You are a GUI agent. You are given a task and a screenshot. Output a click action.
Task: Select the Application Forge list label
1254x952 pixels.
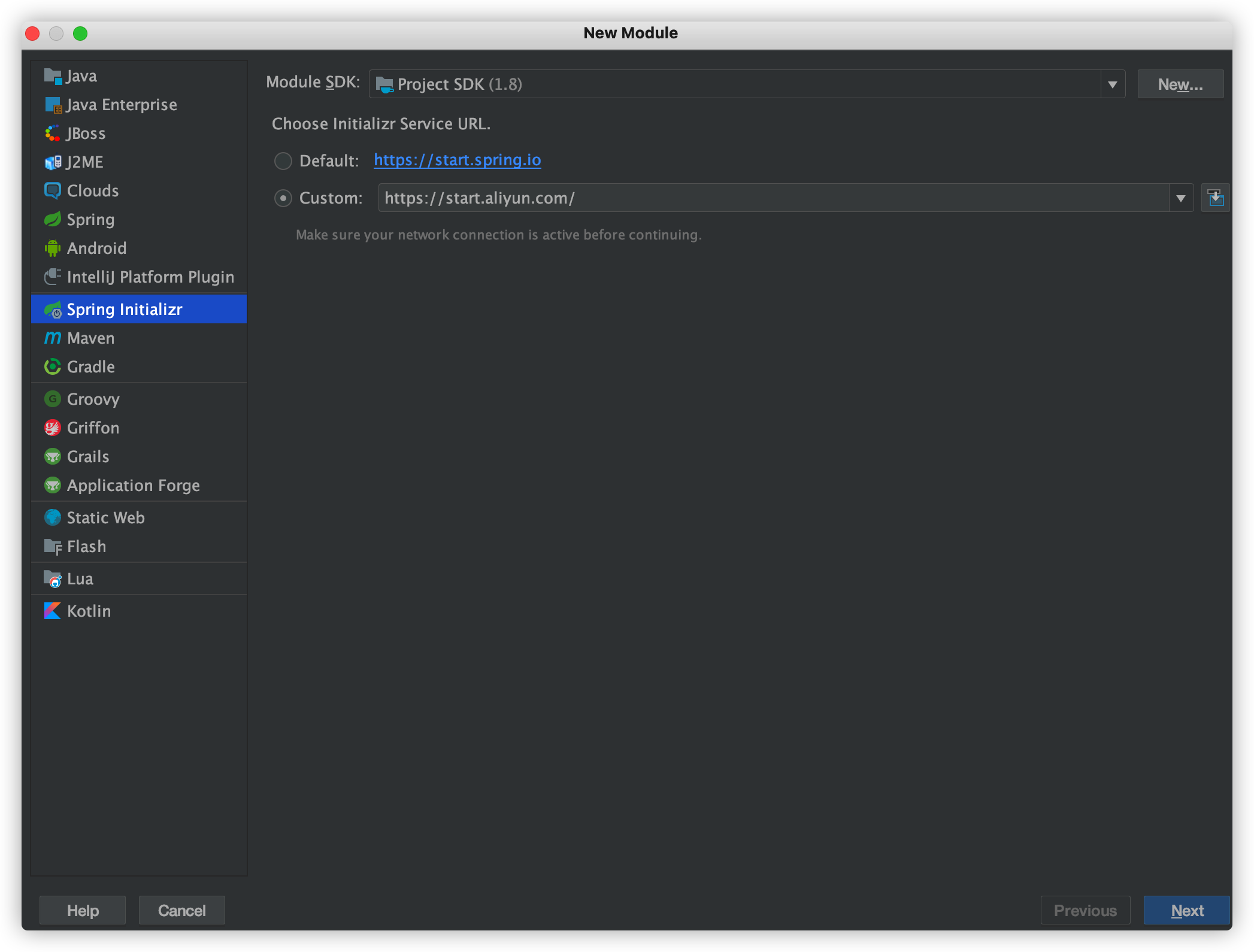click(x=134, y=486)
